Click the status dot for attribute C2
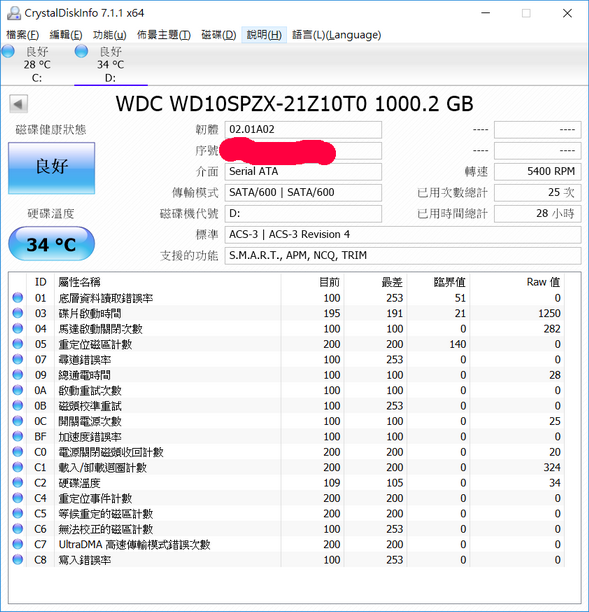Image resolution: width=589 pixels, height=612 pixels. tap(18, 483)
